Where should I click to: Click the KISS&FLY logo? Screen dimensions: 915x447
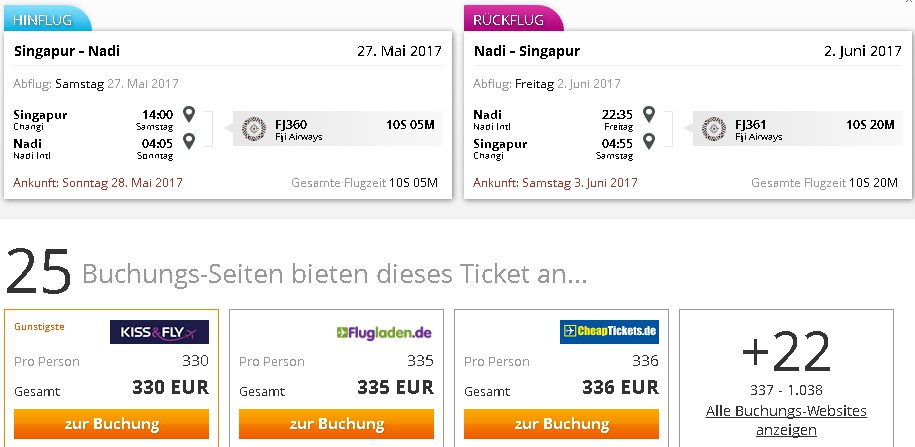point(159,332)
